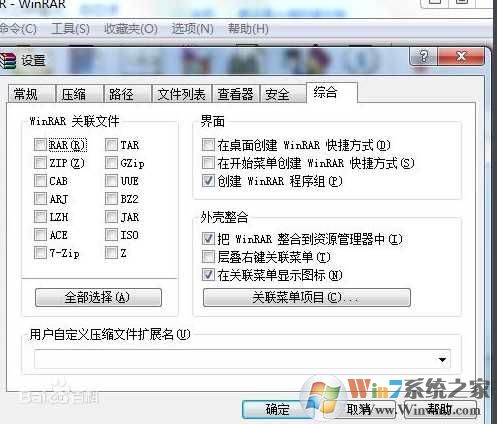Tick the UUE association checkbox
Viewport: 497px width, 424px height.
tap(111, 181)
